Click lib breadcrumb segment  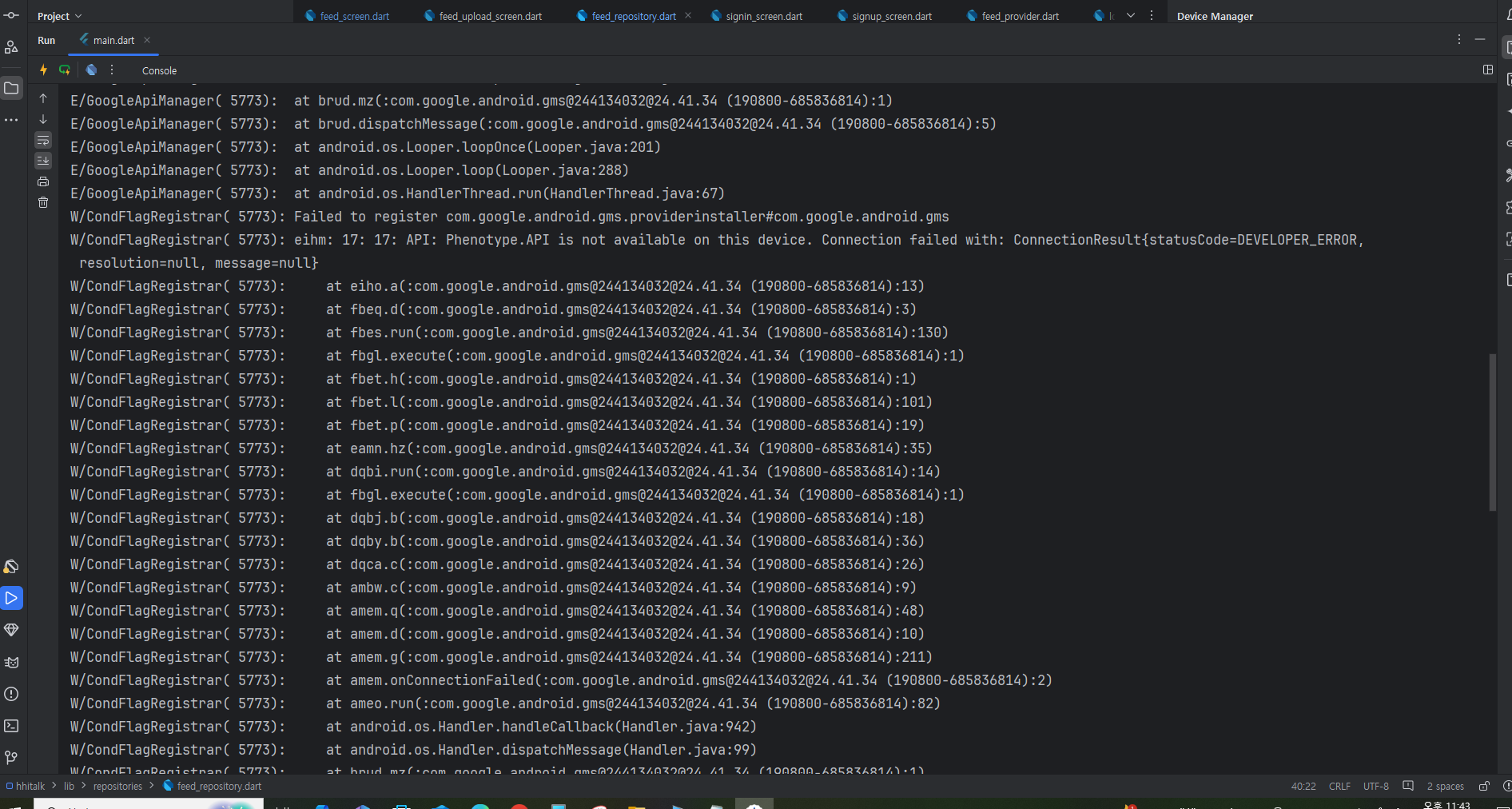[69, 786]
